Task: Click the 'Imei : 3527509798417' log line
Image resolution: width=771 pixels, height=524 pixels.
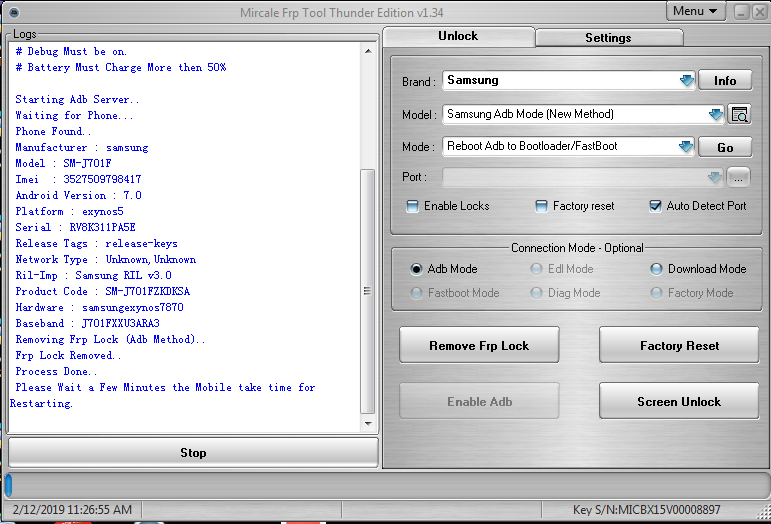Action: [78, 179]
